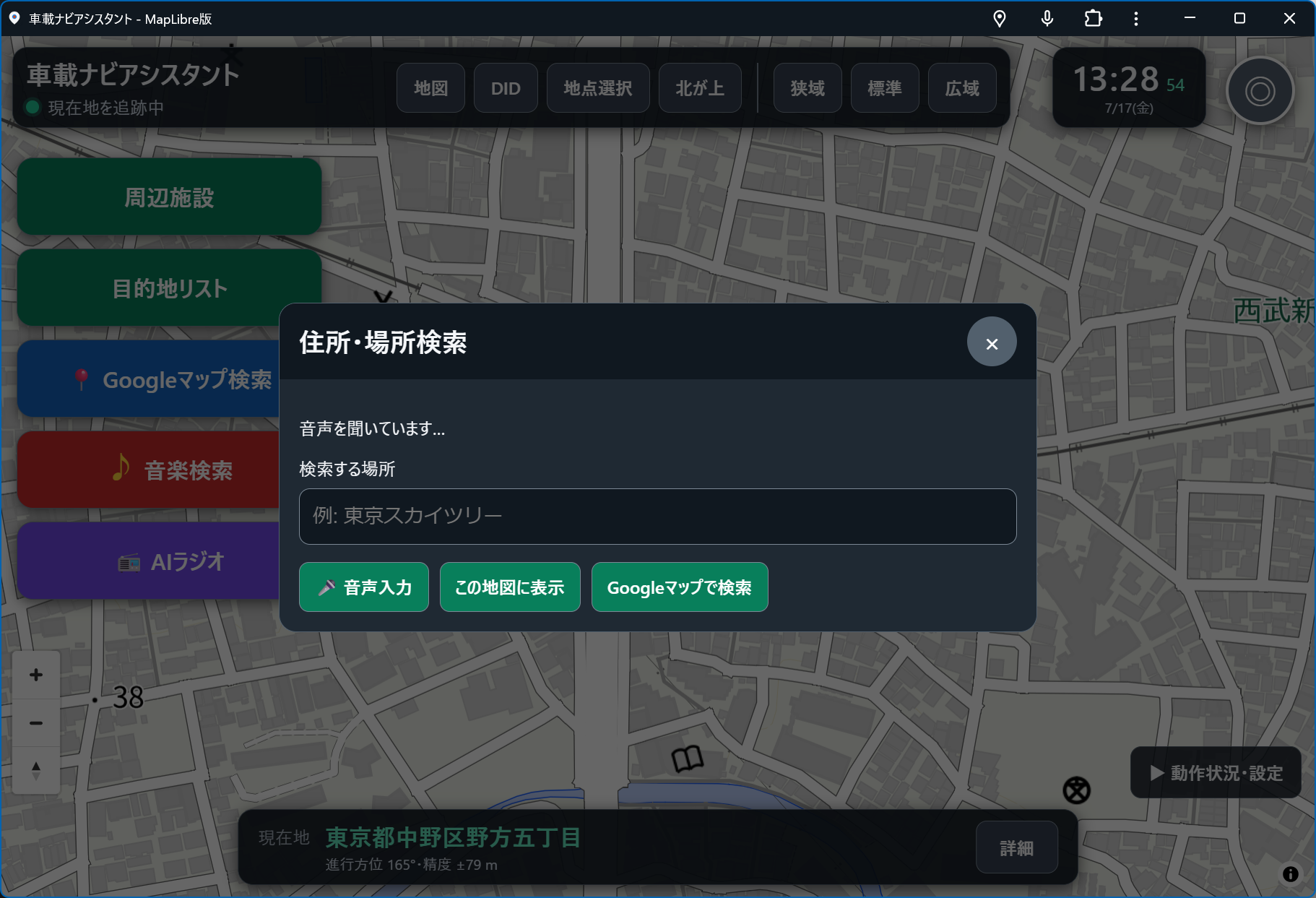Open 詳細 for current location
The image size is (1316, 898).
[1017, 847]
